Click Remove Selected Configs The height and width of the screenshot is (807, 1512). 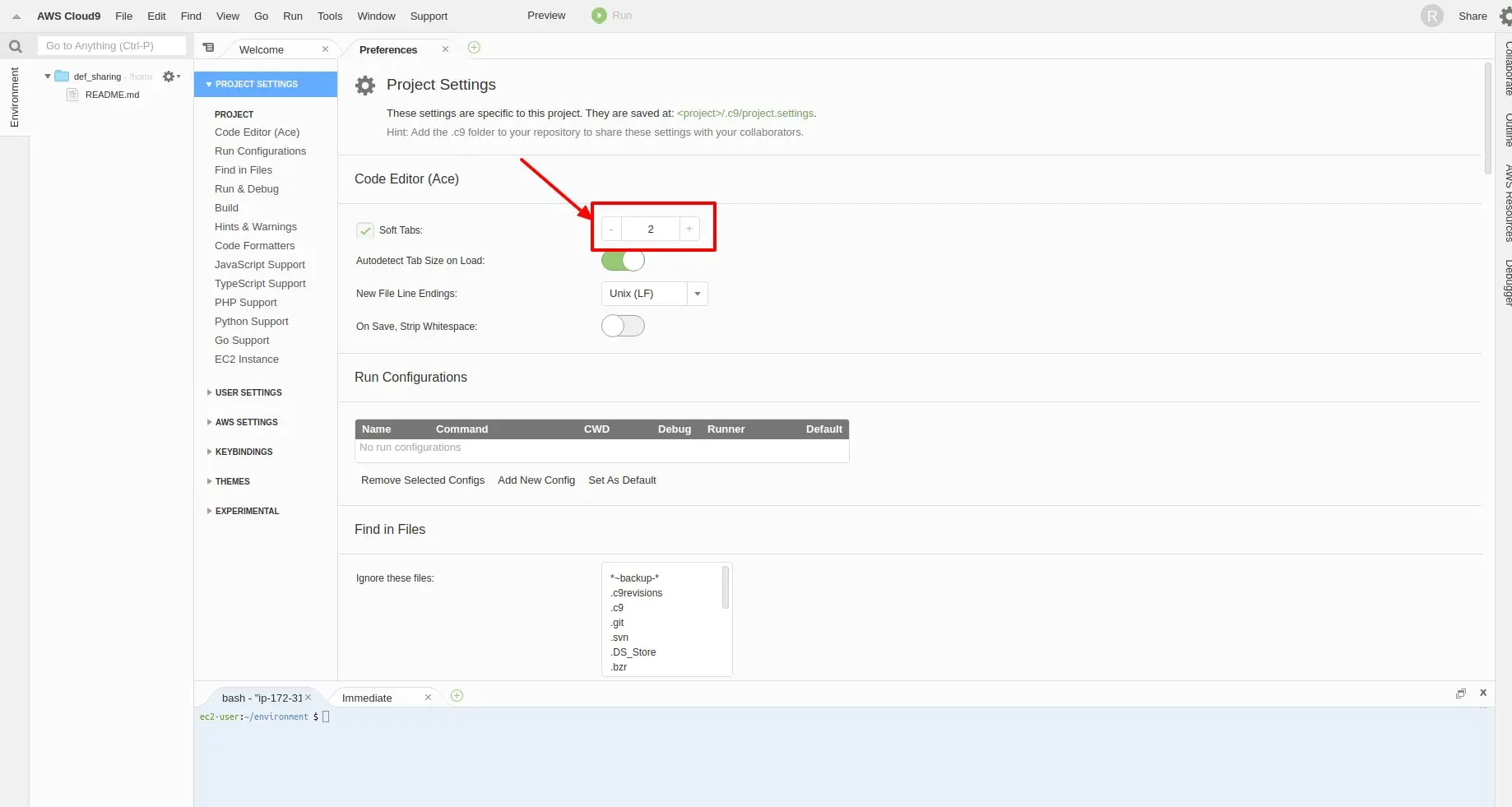point(423,480)
